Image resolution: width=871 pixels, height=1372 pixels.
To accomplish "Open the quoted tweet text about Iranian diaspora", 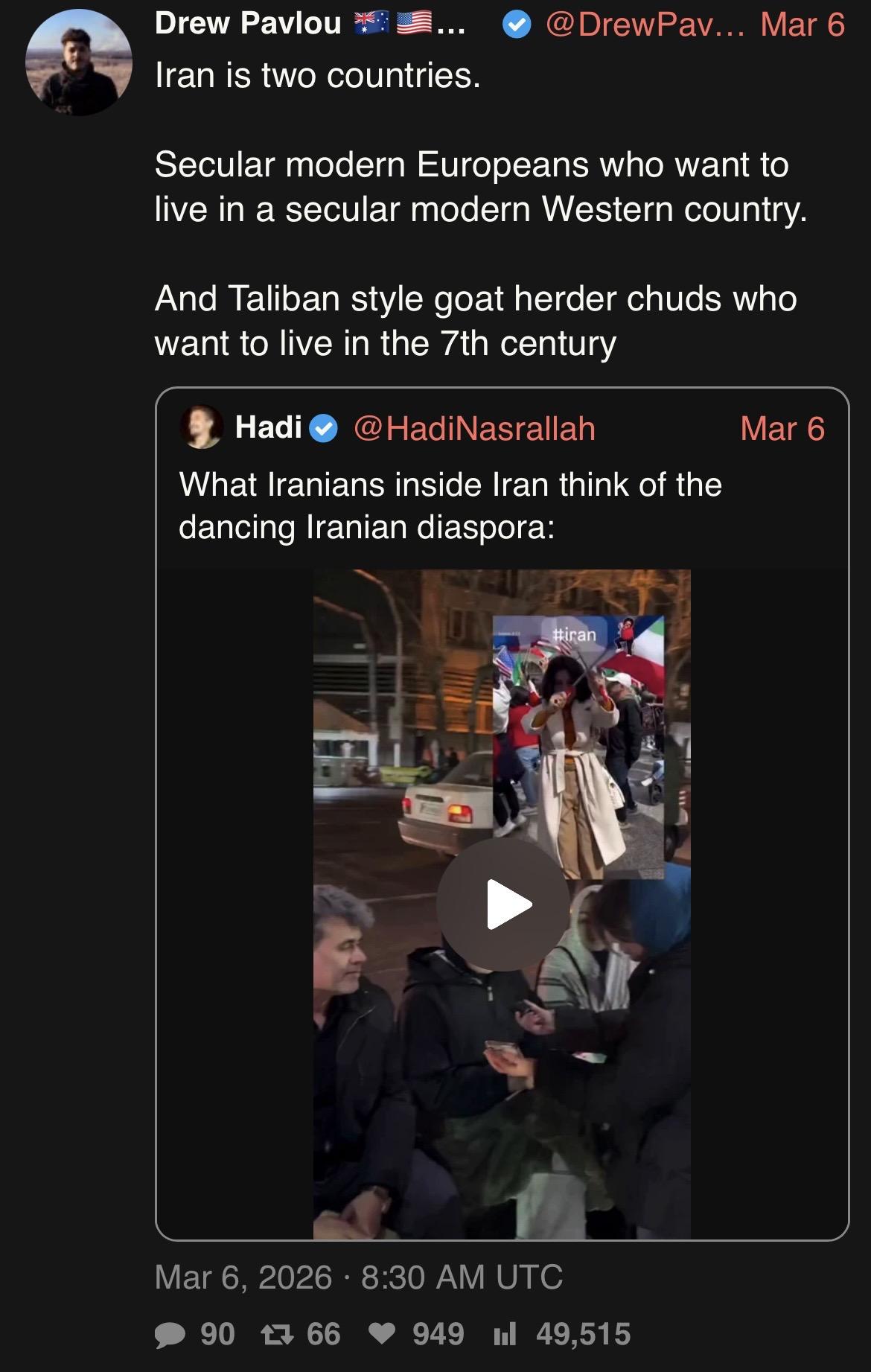I will [450, 505].
